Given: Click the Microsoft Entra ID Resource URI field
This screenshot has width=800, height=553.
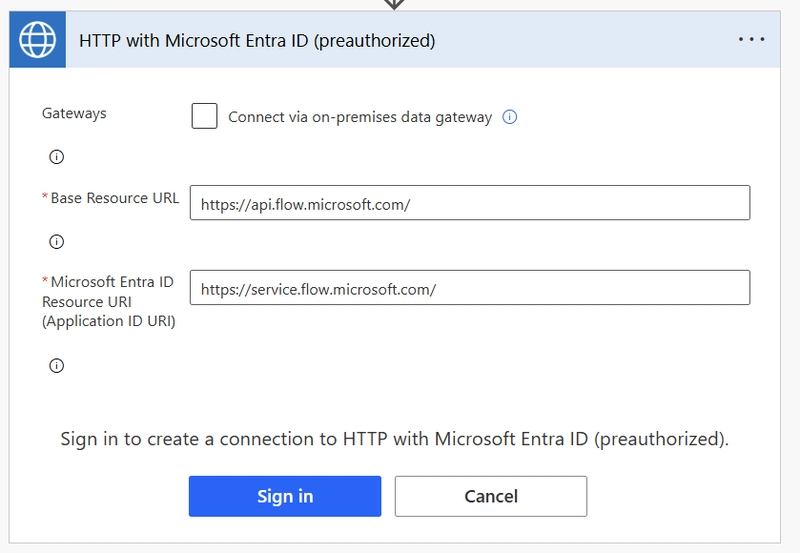Looking at the screenshot, I should (x=470, y=288).
